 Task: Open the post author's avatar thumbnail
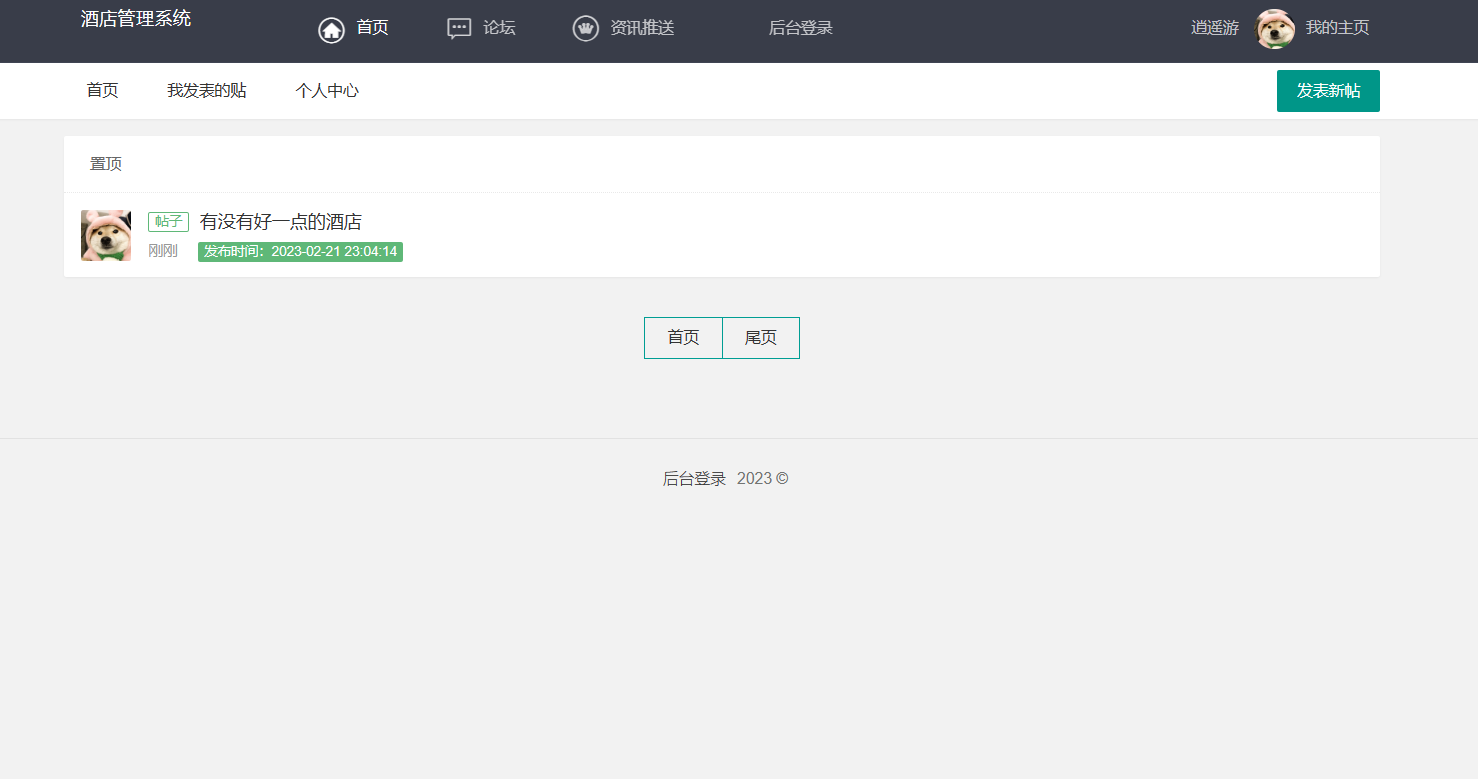(106, 236)
